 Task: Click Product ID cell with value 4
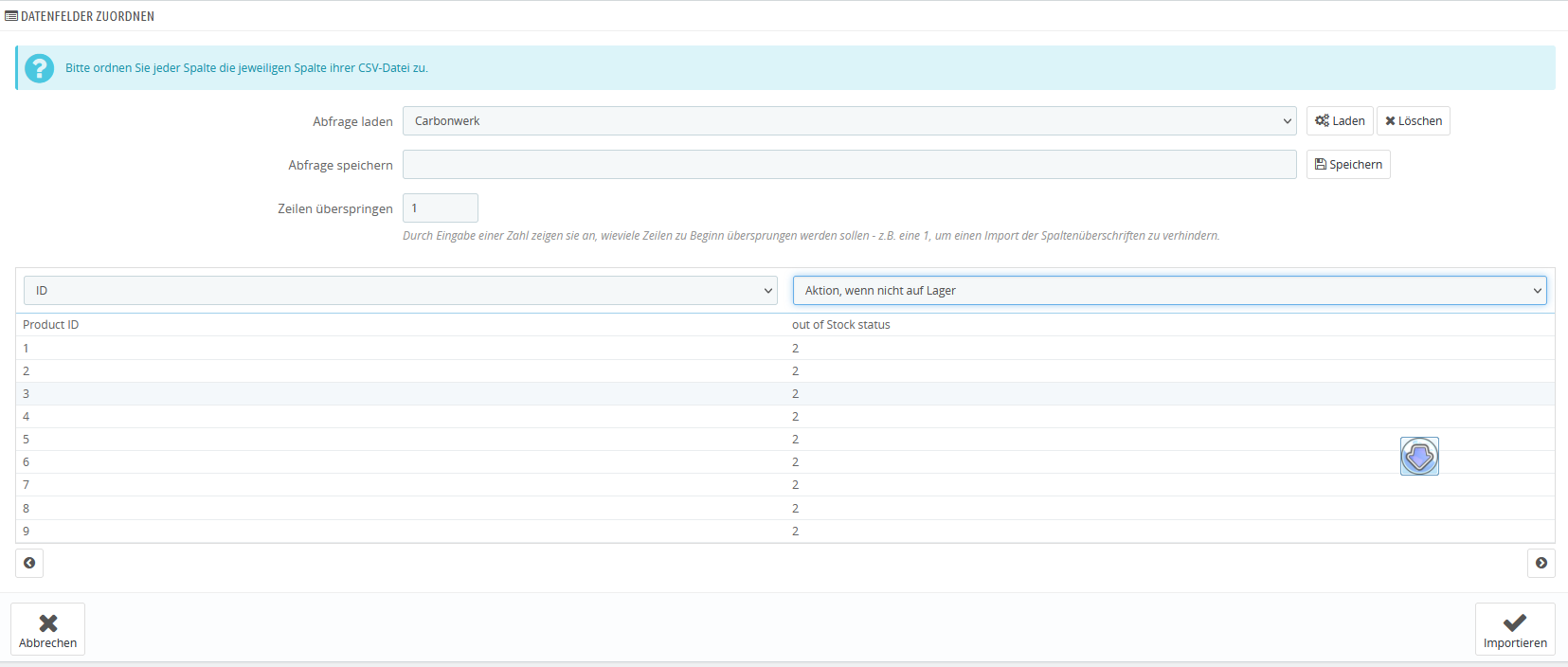(x=401, y=417)
